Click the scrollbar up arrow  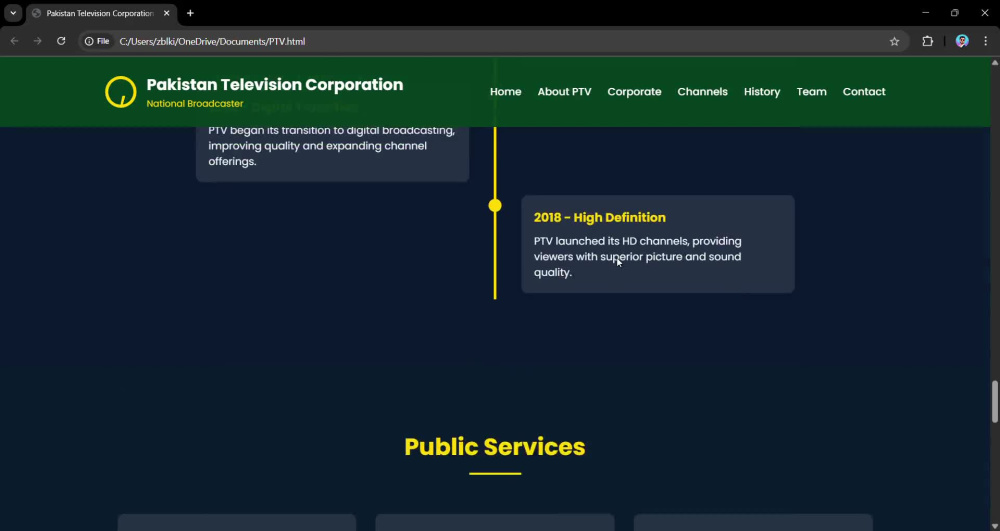click(x=994, y=62)
